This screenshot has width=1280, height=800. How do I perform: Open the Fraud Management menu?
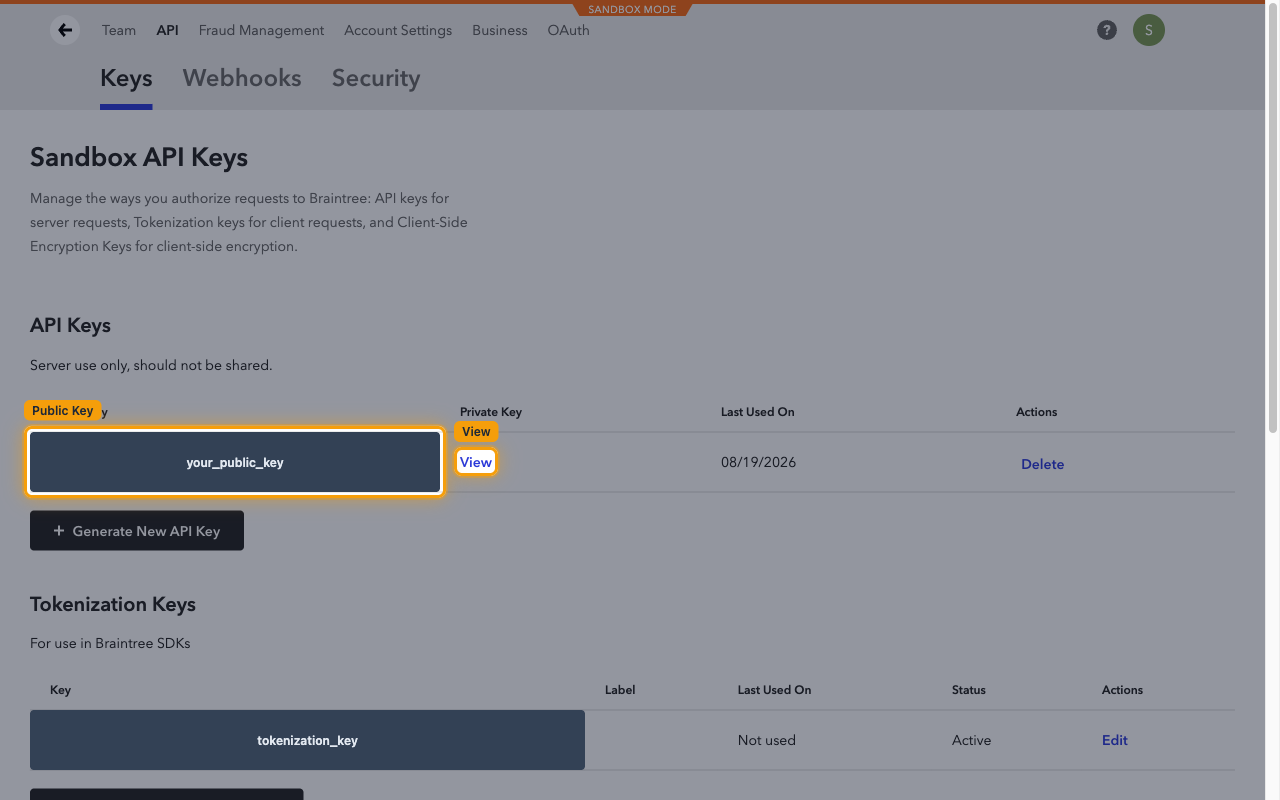point(262,30)
